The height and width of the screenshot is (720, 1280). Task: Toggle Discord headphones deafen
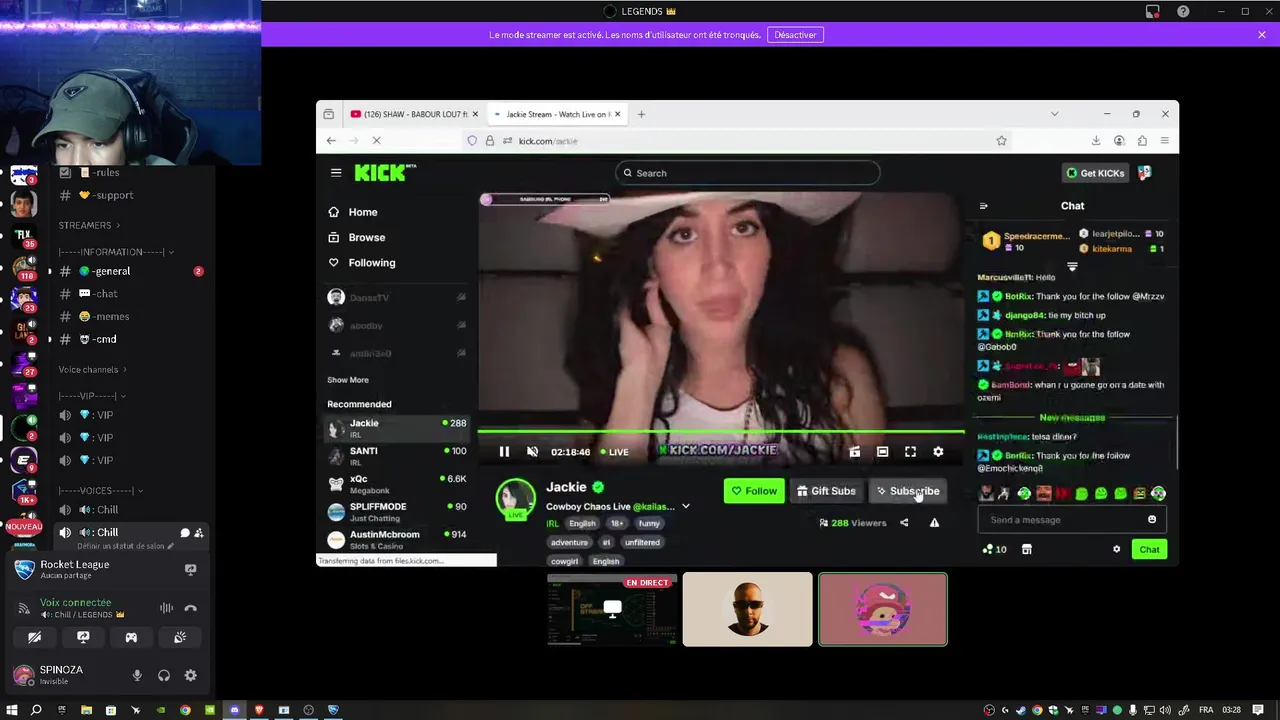point(164,676)
